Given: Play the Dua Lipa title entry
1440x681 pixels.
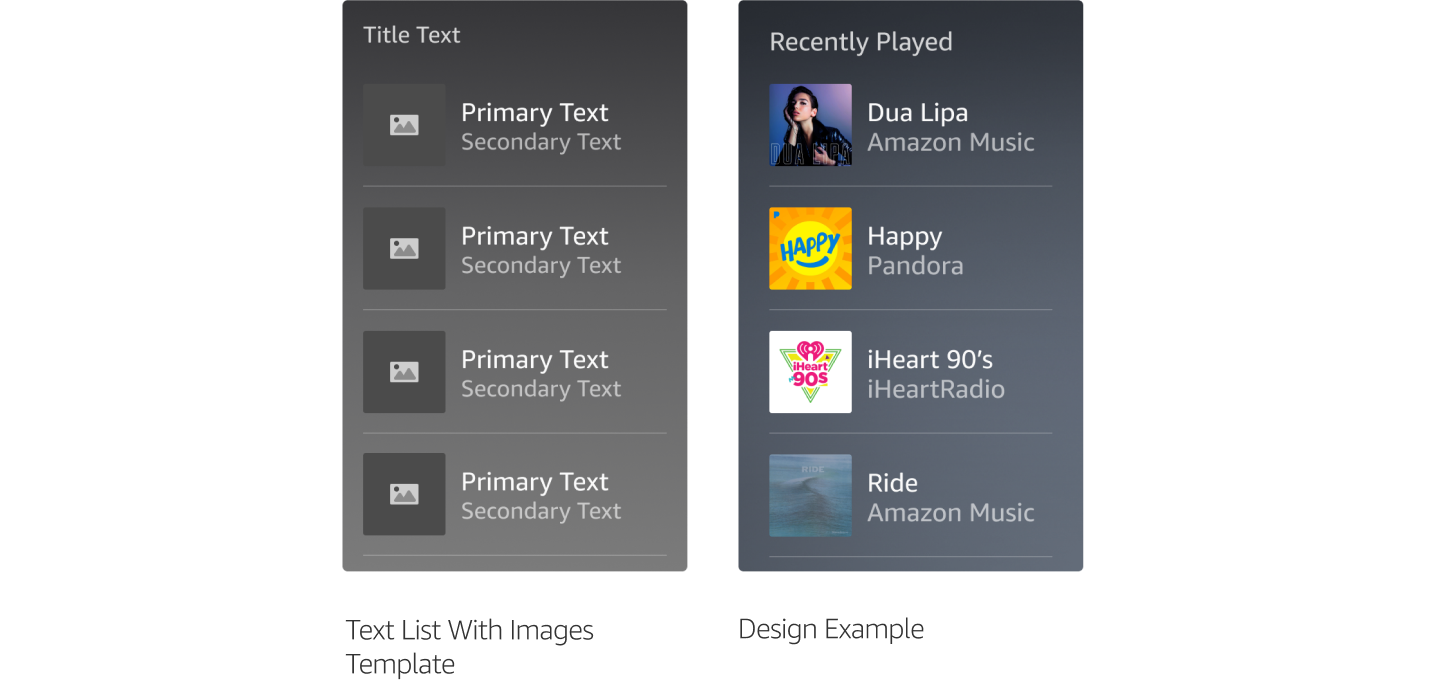Looking at the screenshot, I should coord(917,112).
